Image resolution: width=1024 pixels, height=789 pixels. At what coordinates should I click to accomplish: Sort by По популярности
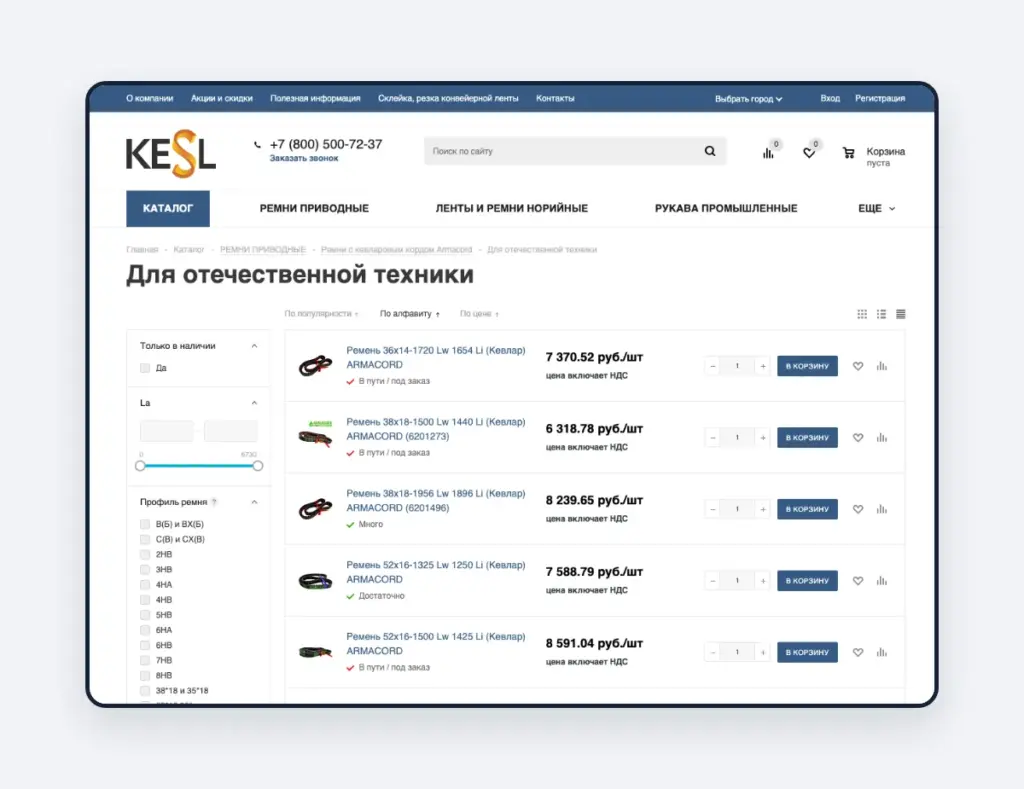[321, 314]
